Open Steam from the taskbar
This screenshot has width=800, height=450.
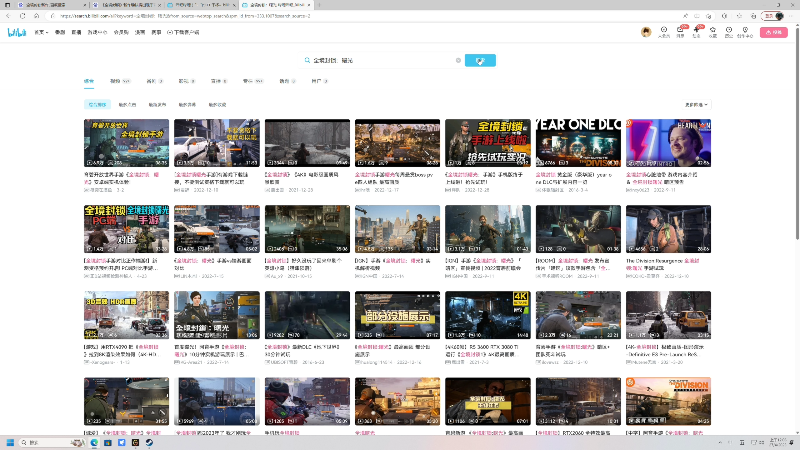coord(149,442)
